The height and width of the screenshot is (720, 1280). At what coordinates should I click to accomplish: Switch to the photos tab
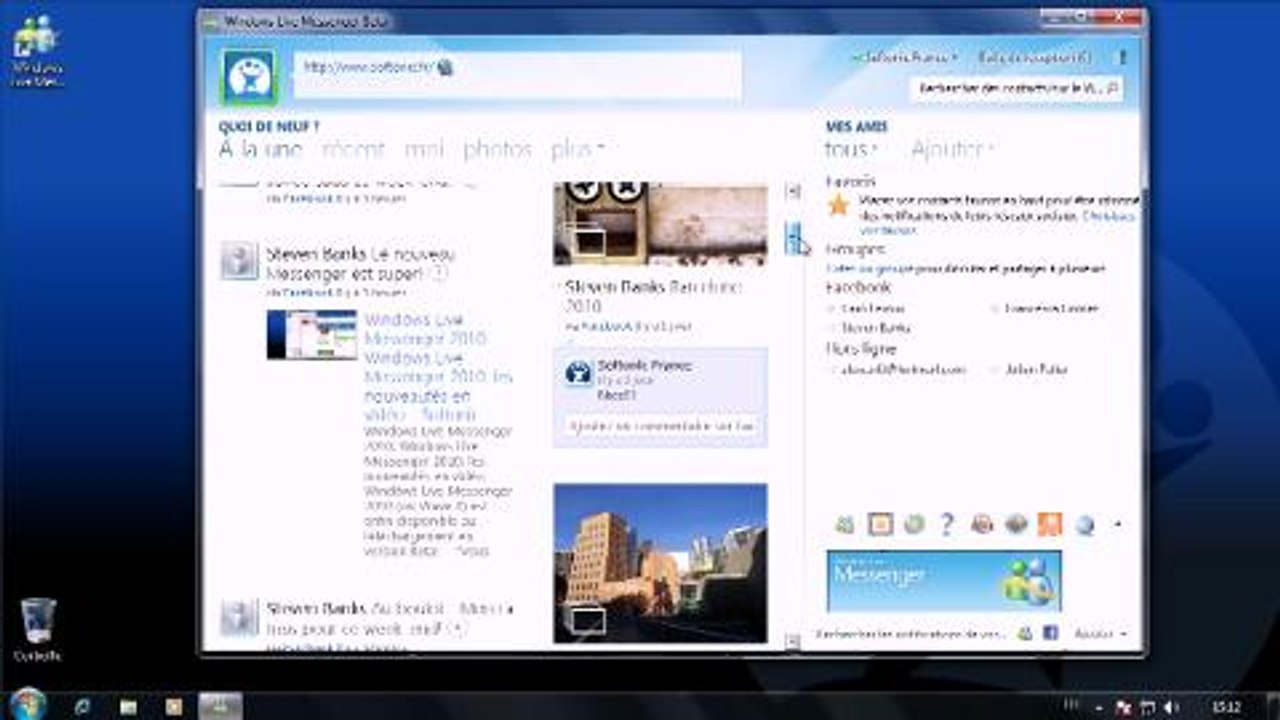coord(497,149)
